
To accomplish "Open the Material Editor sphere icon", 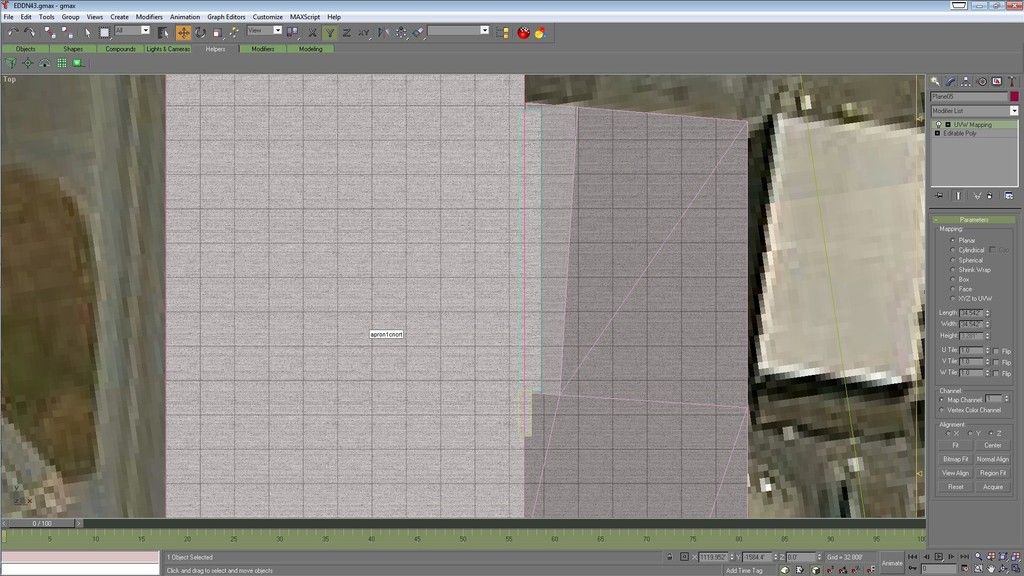I will [x=523, y=31].
